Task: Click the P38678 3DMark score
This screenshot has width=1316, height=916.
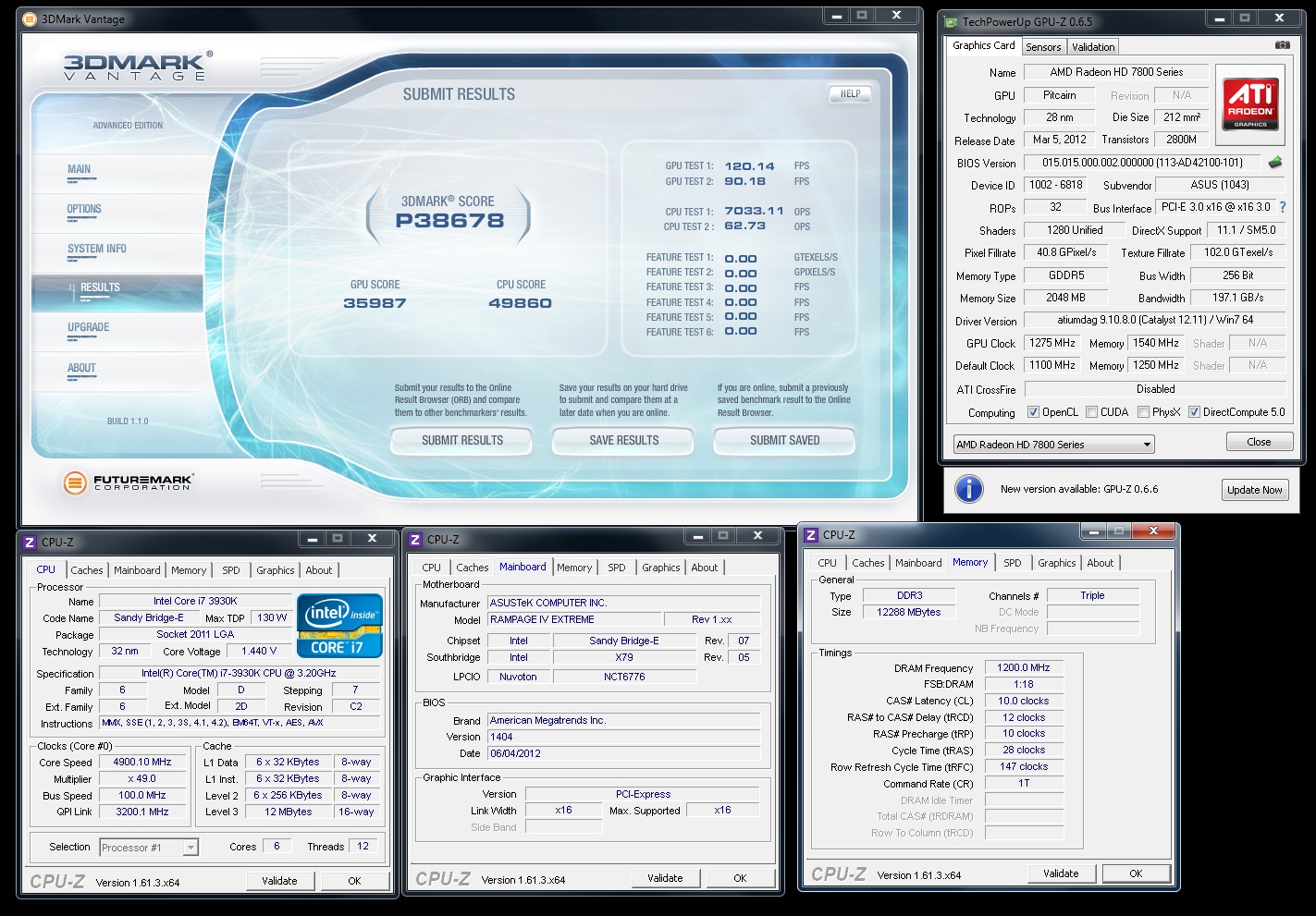Action: 450,221
